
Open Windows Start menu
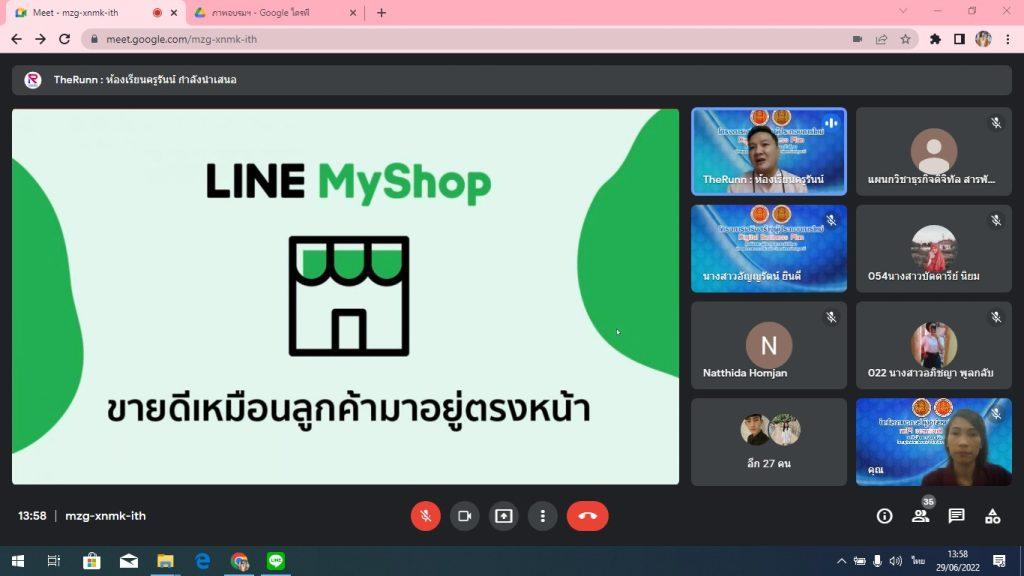(x=18, y=561)
